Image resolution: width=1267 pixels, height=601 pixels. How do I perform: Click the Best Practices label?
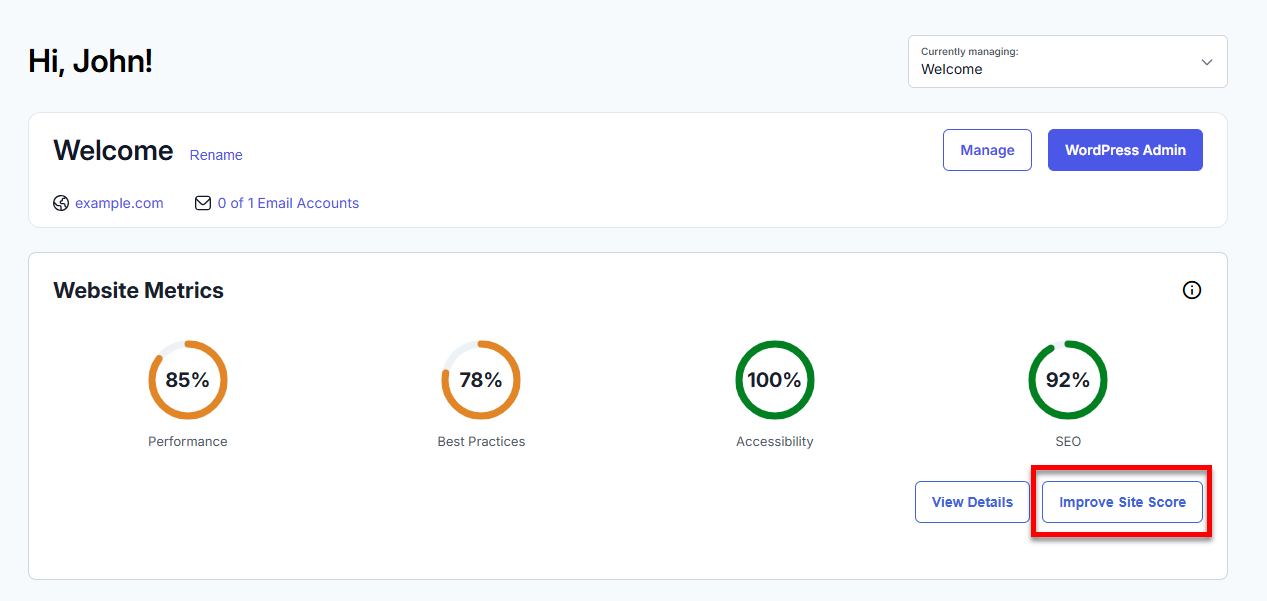tap(481, 441)
